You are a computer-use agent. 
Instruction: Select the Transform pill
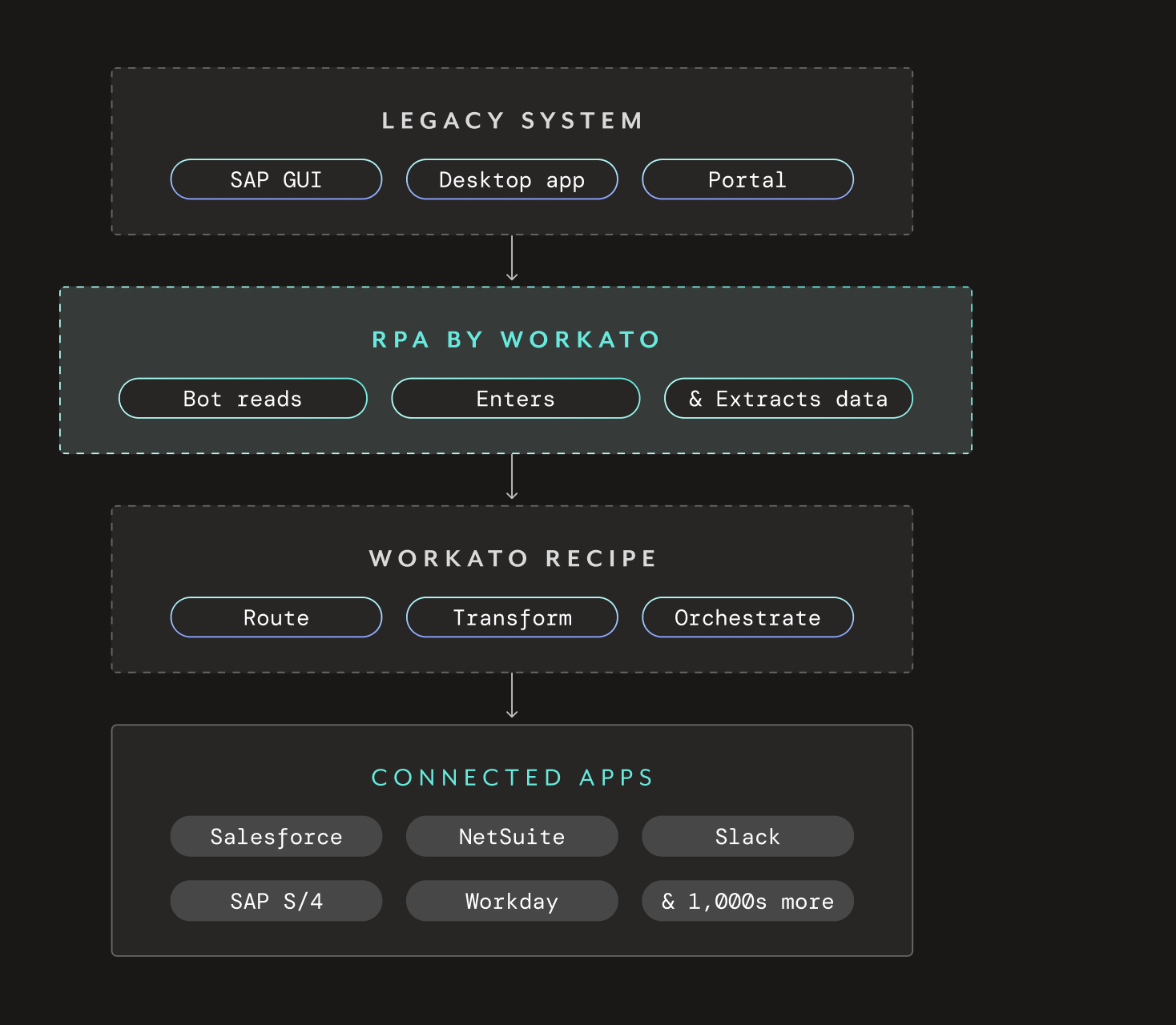(x=512, y=617)
